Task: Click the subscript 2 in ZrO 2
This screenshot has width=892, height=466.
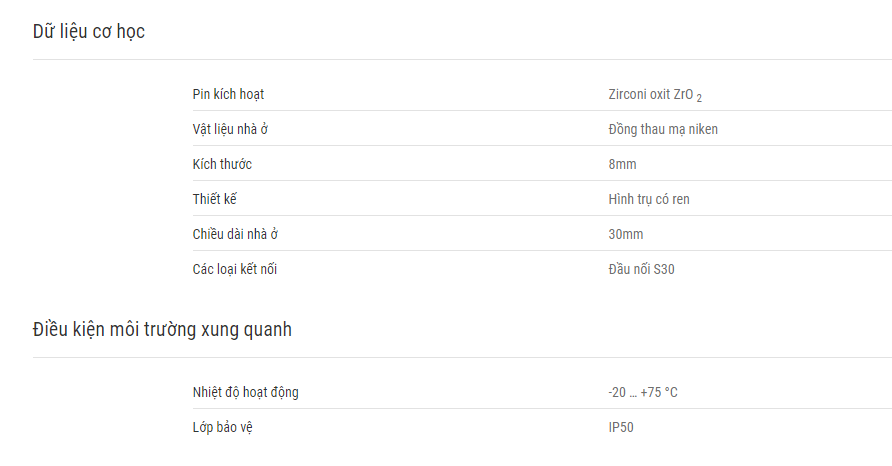Action: (699, 98)
